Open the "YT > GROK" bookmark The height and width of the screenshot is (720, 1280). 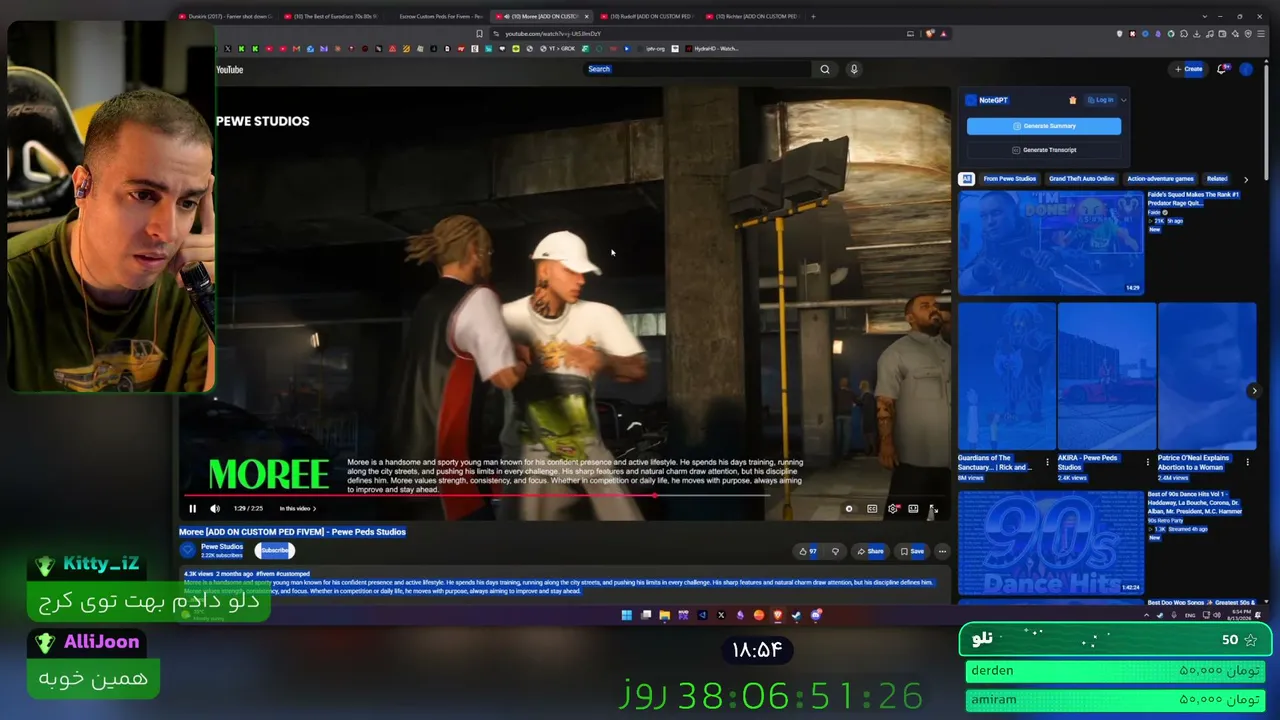pyautogui.click(x=557, y=49)
